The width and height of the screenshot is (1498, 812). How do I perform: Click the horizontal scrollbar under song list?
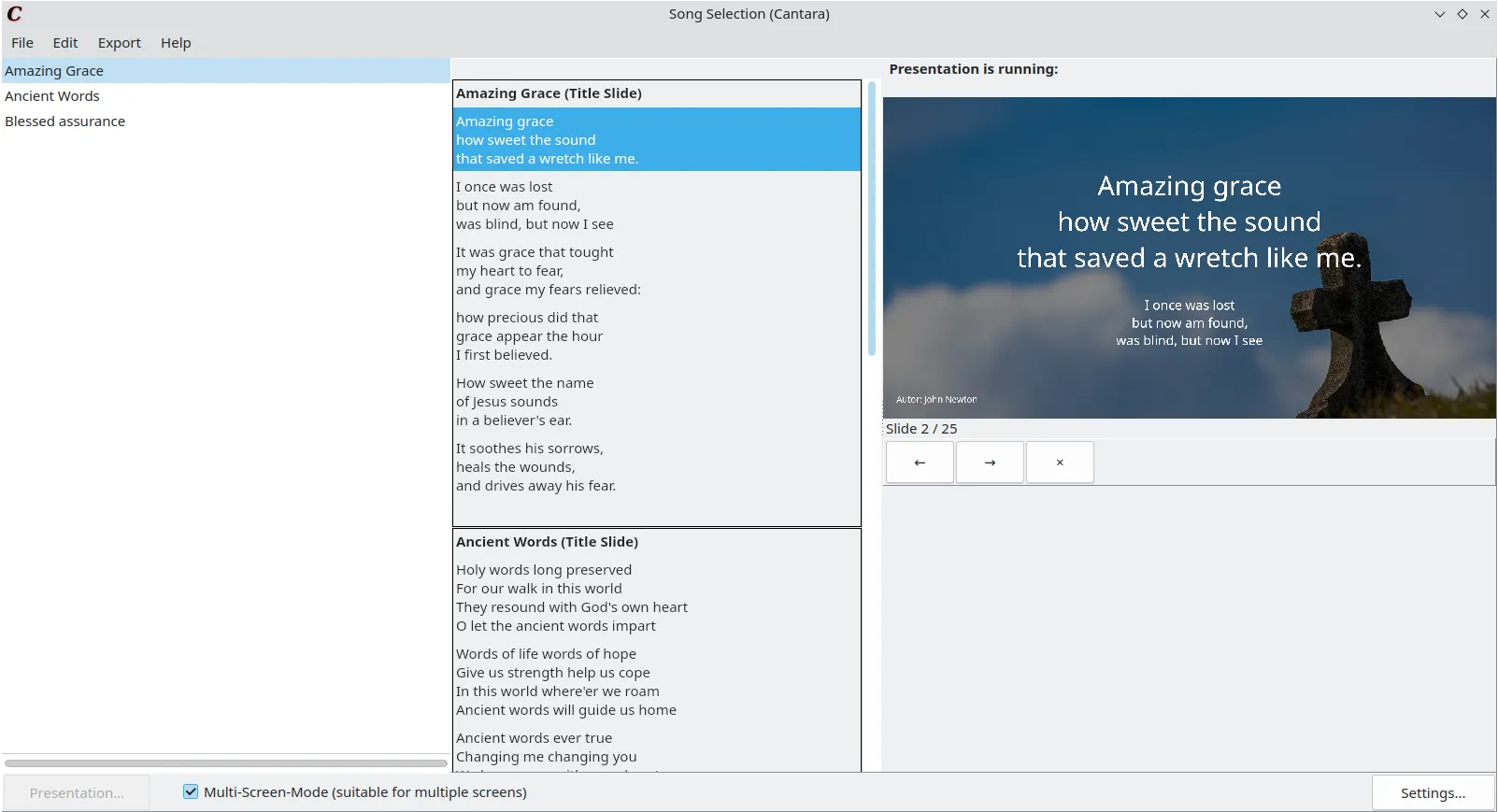[x=225, y=763]
